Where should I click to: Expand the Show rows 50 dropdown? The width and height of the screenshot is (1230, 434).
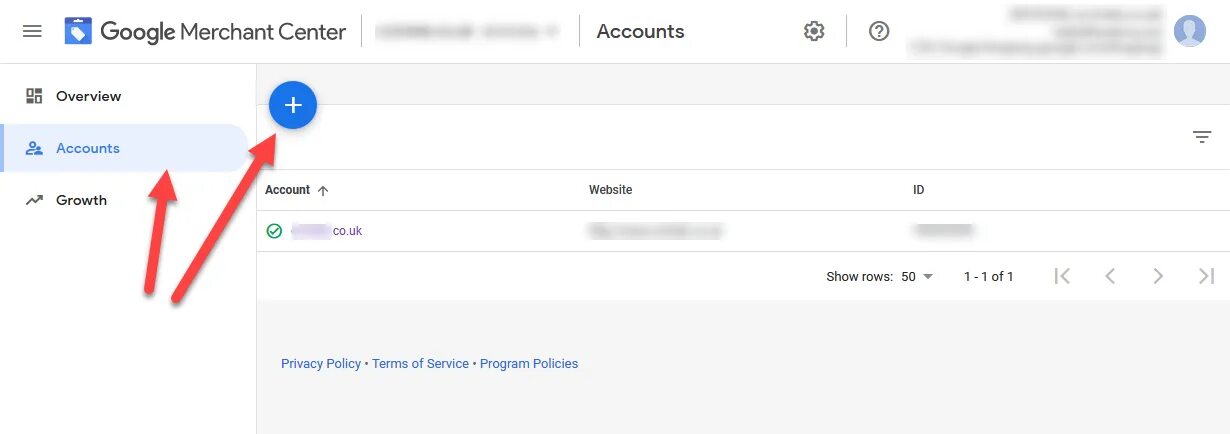click(916, 277)
